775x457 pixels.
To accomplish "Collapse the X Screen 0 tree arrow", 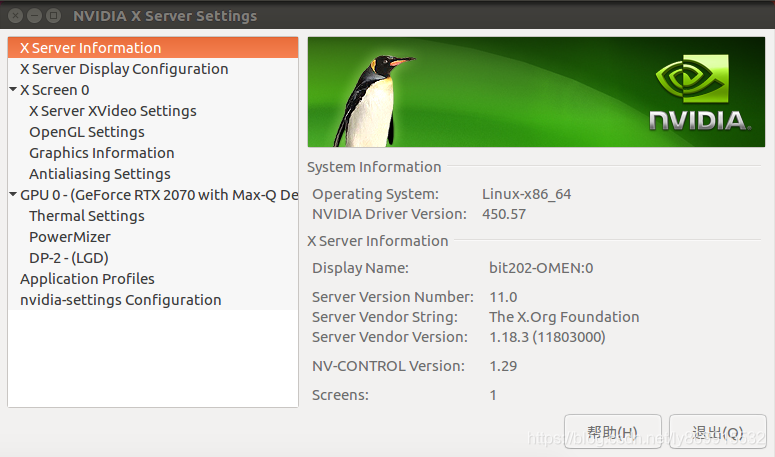I will pos(13,89).
